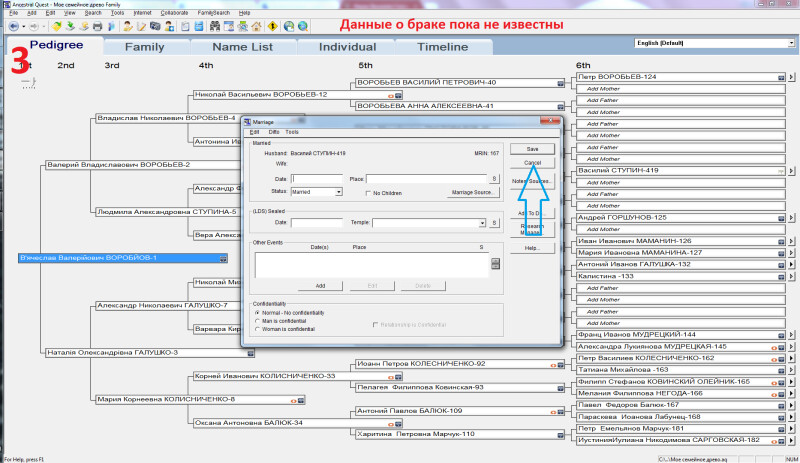Click edit icon beside Татиана Михайлова -163
The image size is (800, 463).
tap(781, 371)
